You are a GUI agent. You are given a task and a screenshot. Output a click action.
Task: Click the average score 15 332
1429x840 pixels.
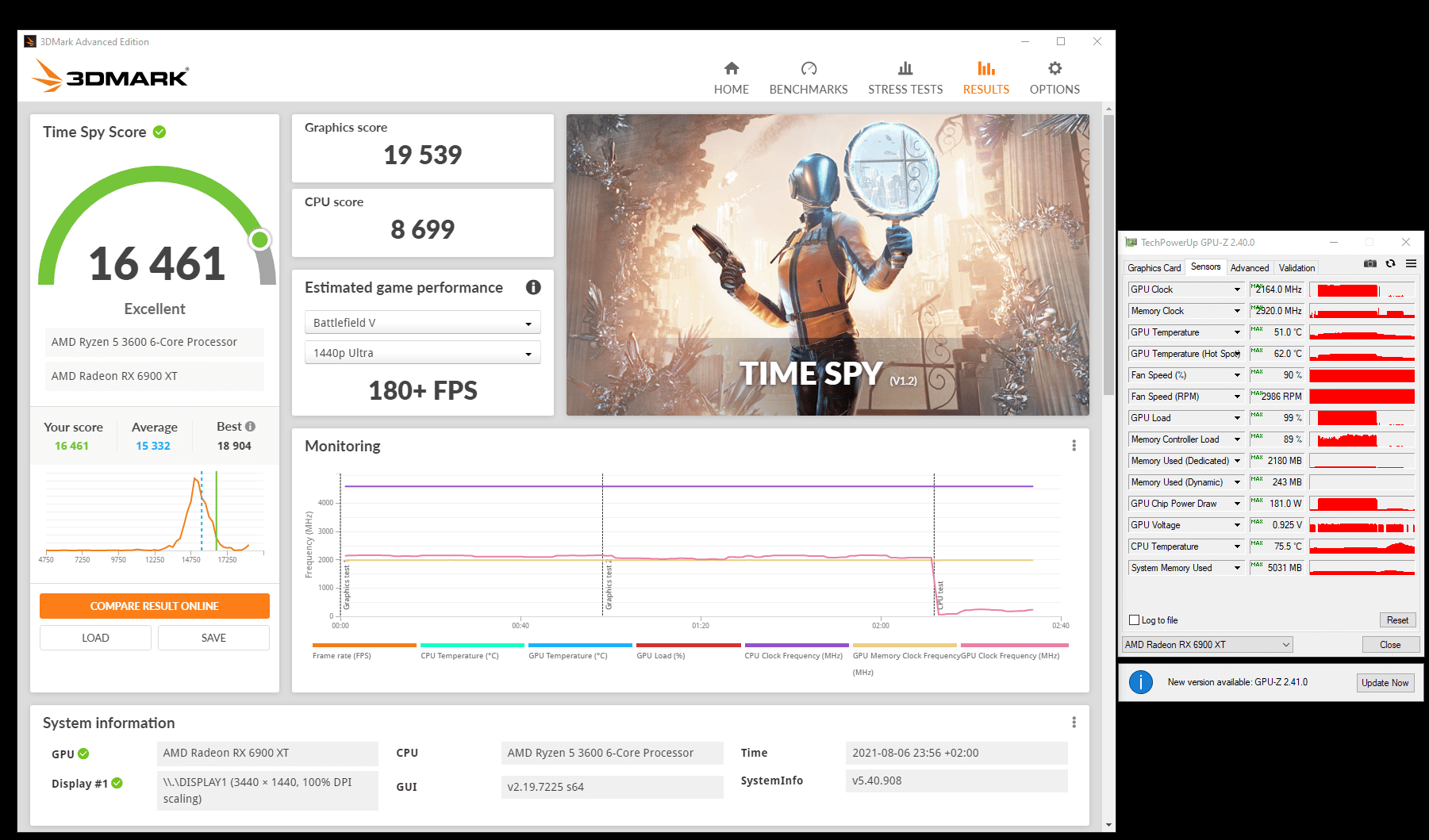click(153, 446)
